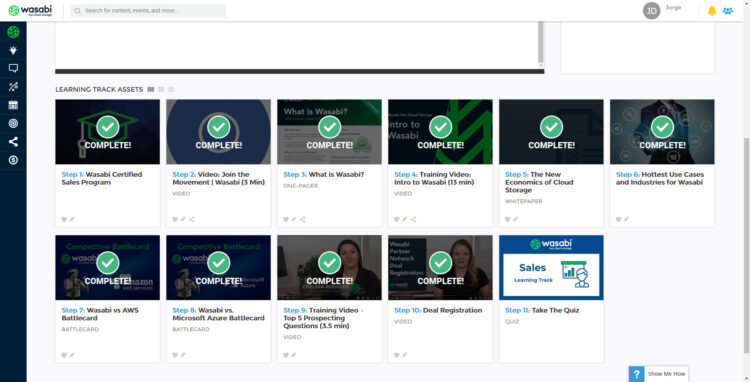Open Wasabi vs AWS battlecard thumbnail
Screen dimensions: 750x382
click(108, 268)
